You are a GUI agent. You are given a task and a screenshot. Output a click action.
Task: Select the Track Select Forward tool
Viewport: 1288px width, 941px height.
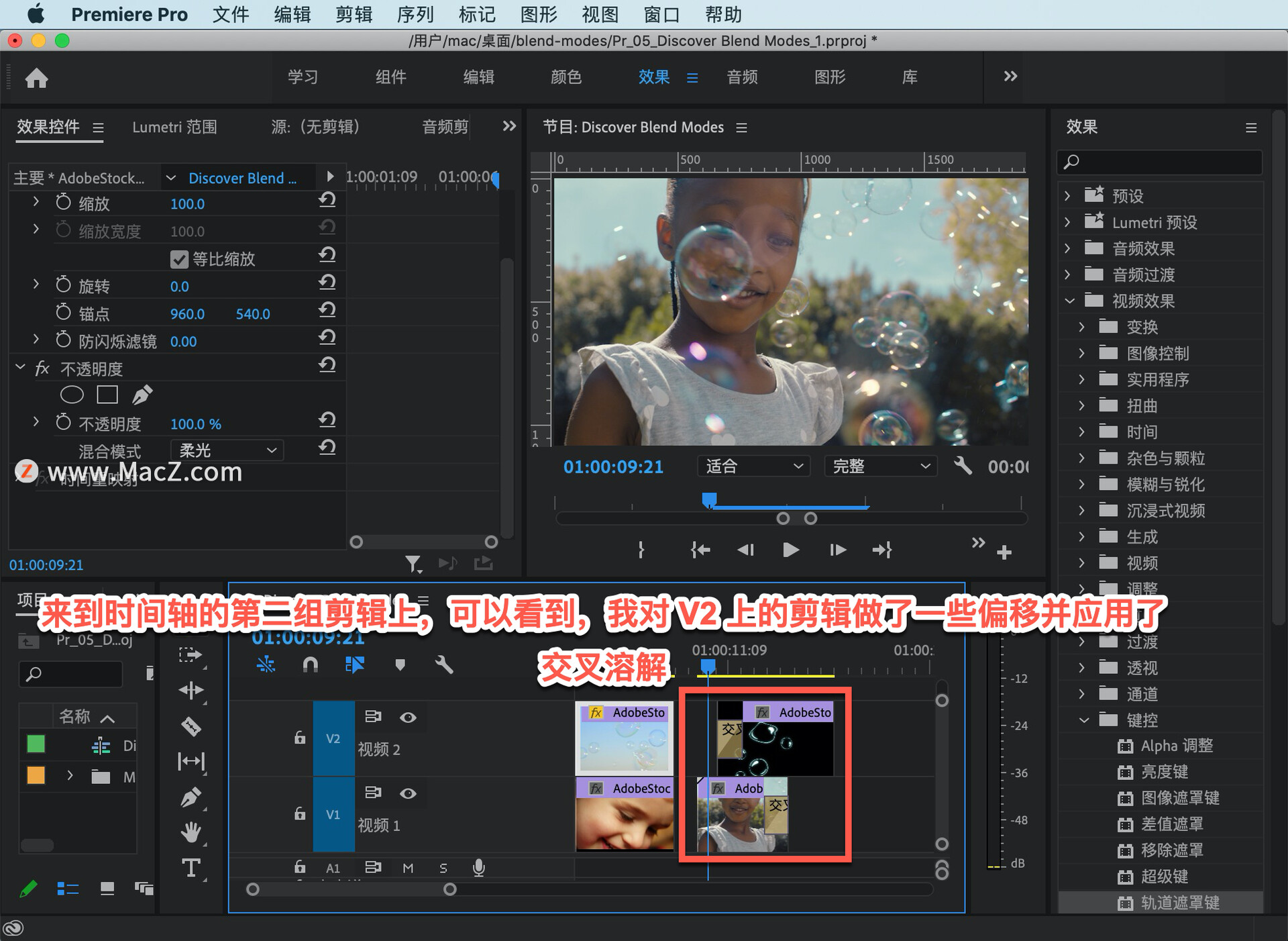[x=191, y=655]
